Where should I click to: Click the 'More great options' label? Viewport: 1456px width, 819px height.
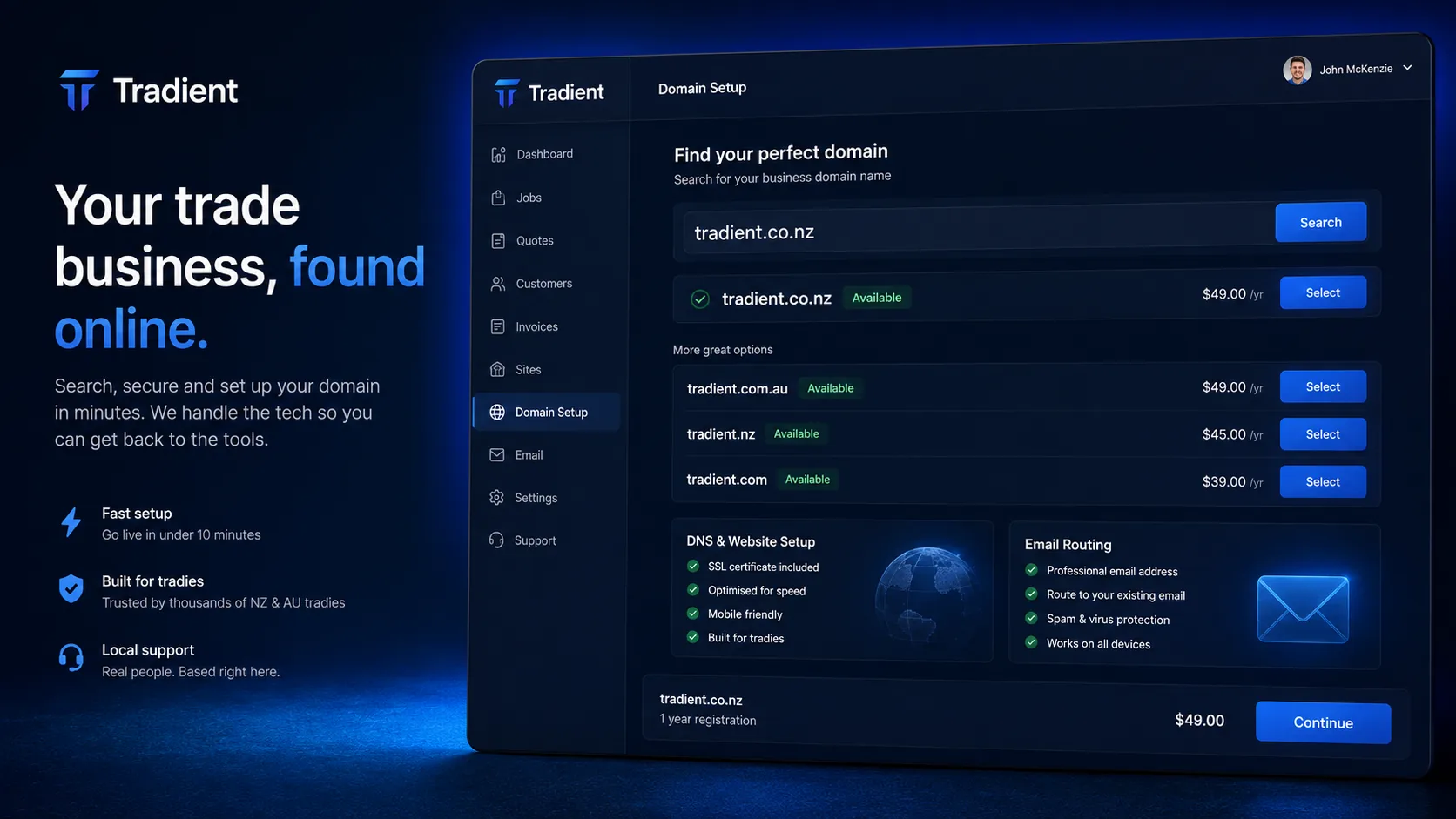723,350
